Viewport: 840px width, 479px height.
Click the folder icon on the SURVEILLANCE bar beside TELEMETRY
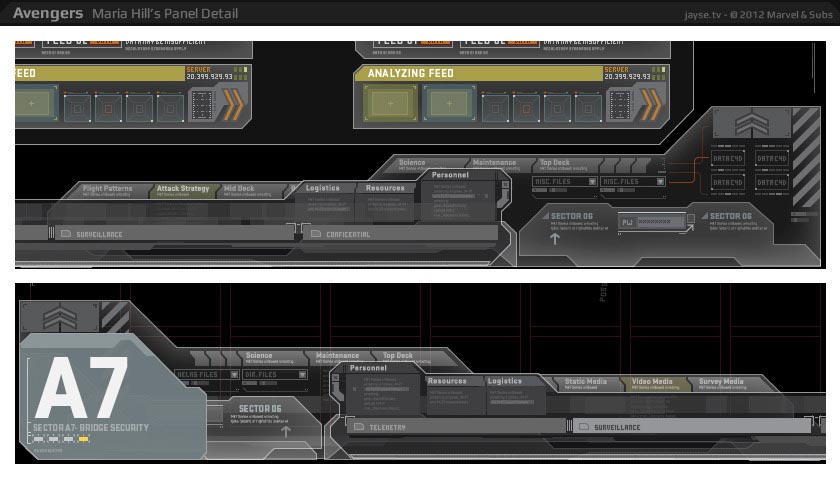(584, 426)
